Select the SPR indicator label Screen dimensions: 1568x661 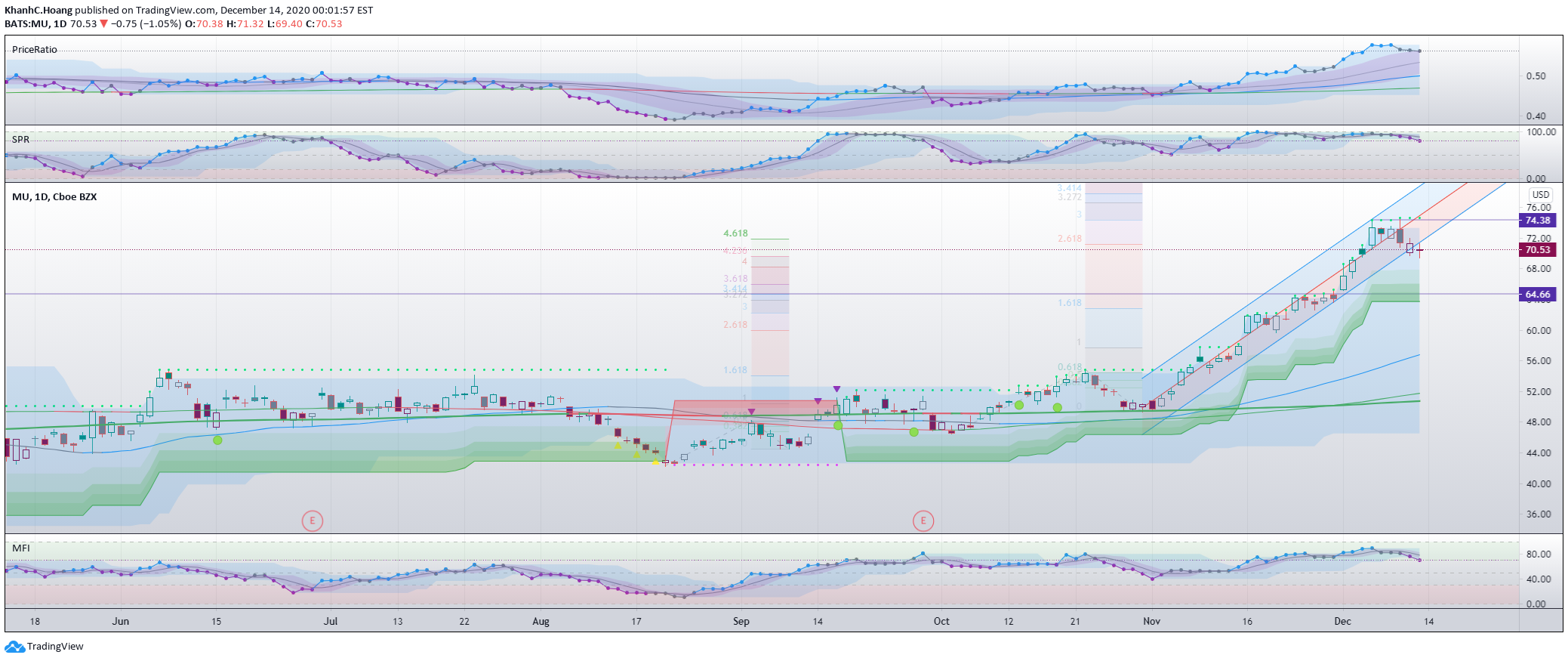point(20,140)
